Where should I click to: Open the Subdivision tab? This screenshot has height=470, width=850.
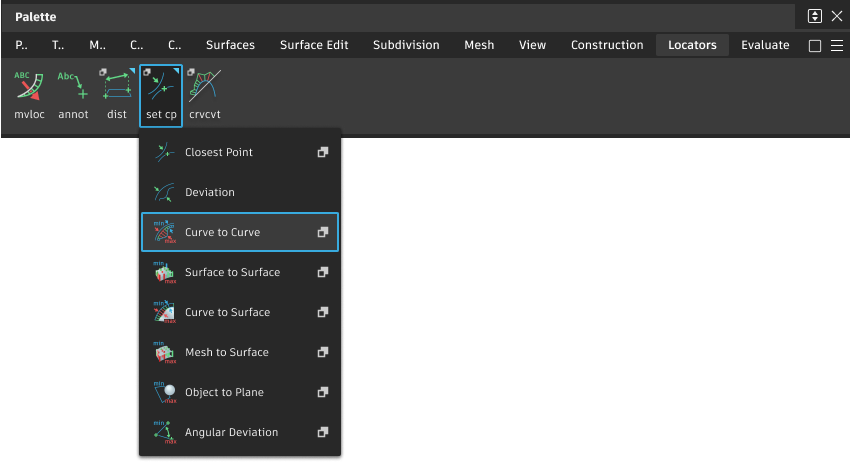pyautogui.click(x=406, y=45)
